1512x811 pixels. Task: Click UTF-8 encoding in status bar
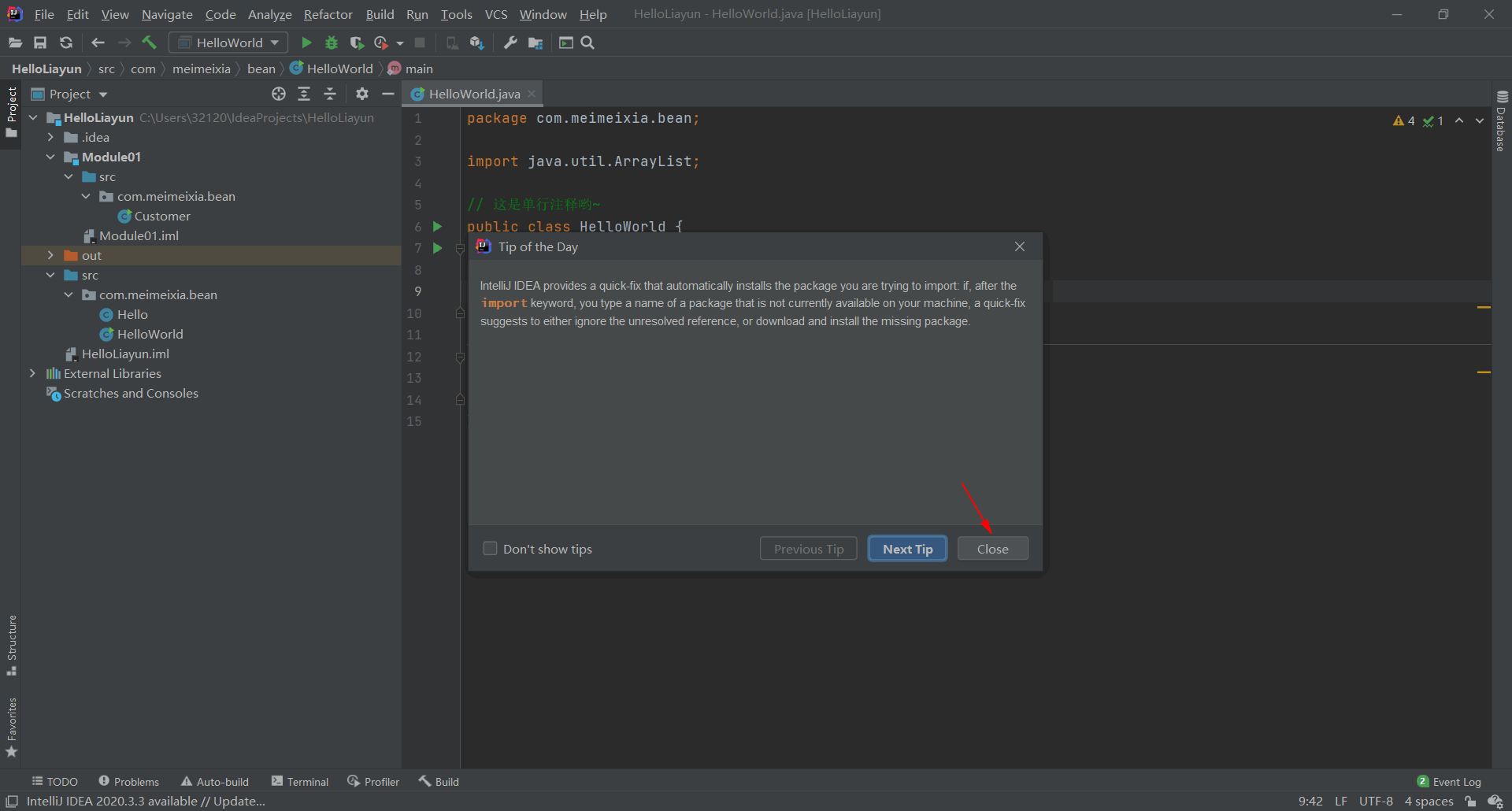[x=1376, y=801]
